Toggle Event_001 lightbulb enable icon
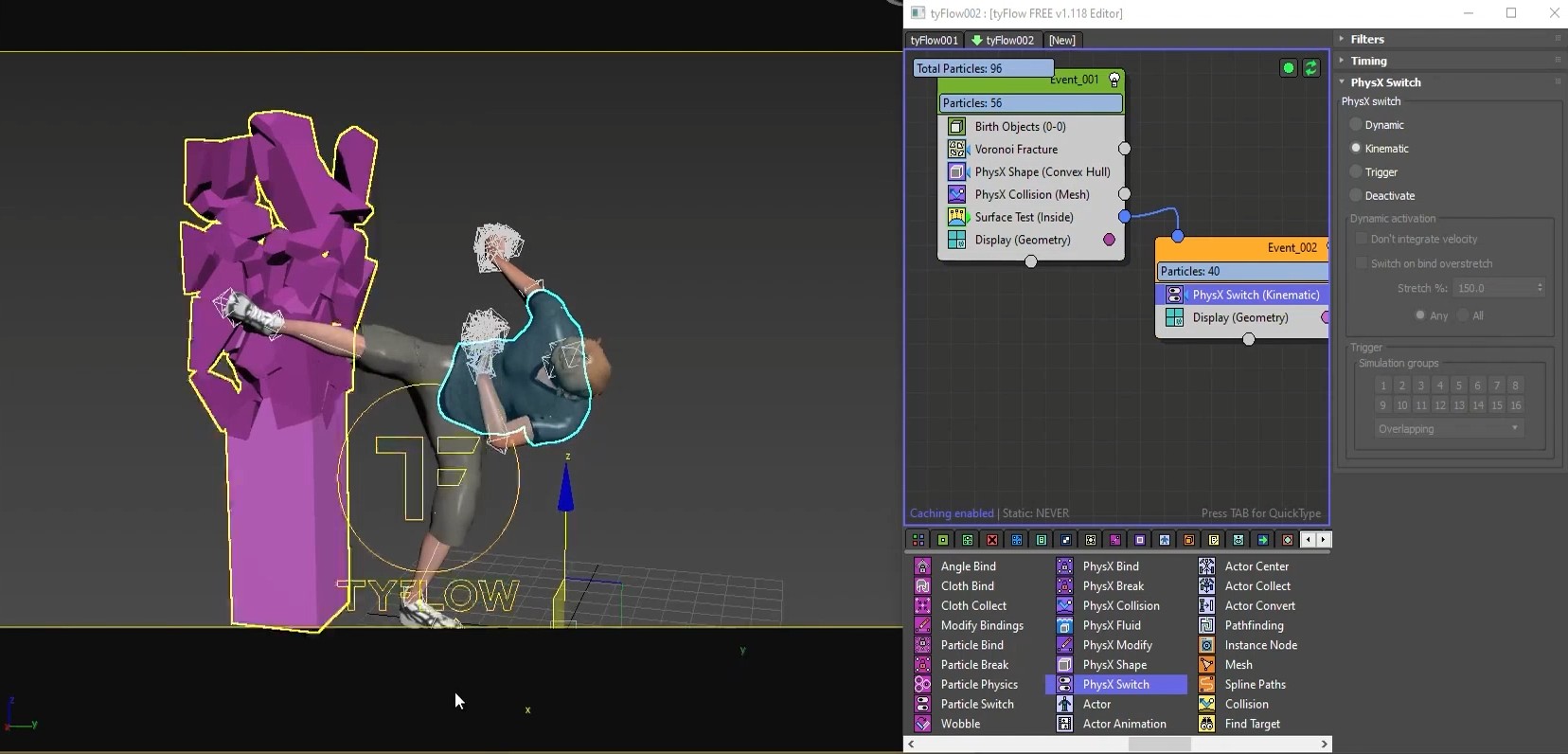The width and height of the screenshot is (1568, 754). point(1114,80)
